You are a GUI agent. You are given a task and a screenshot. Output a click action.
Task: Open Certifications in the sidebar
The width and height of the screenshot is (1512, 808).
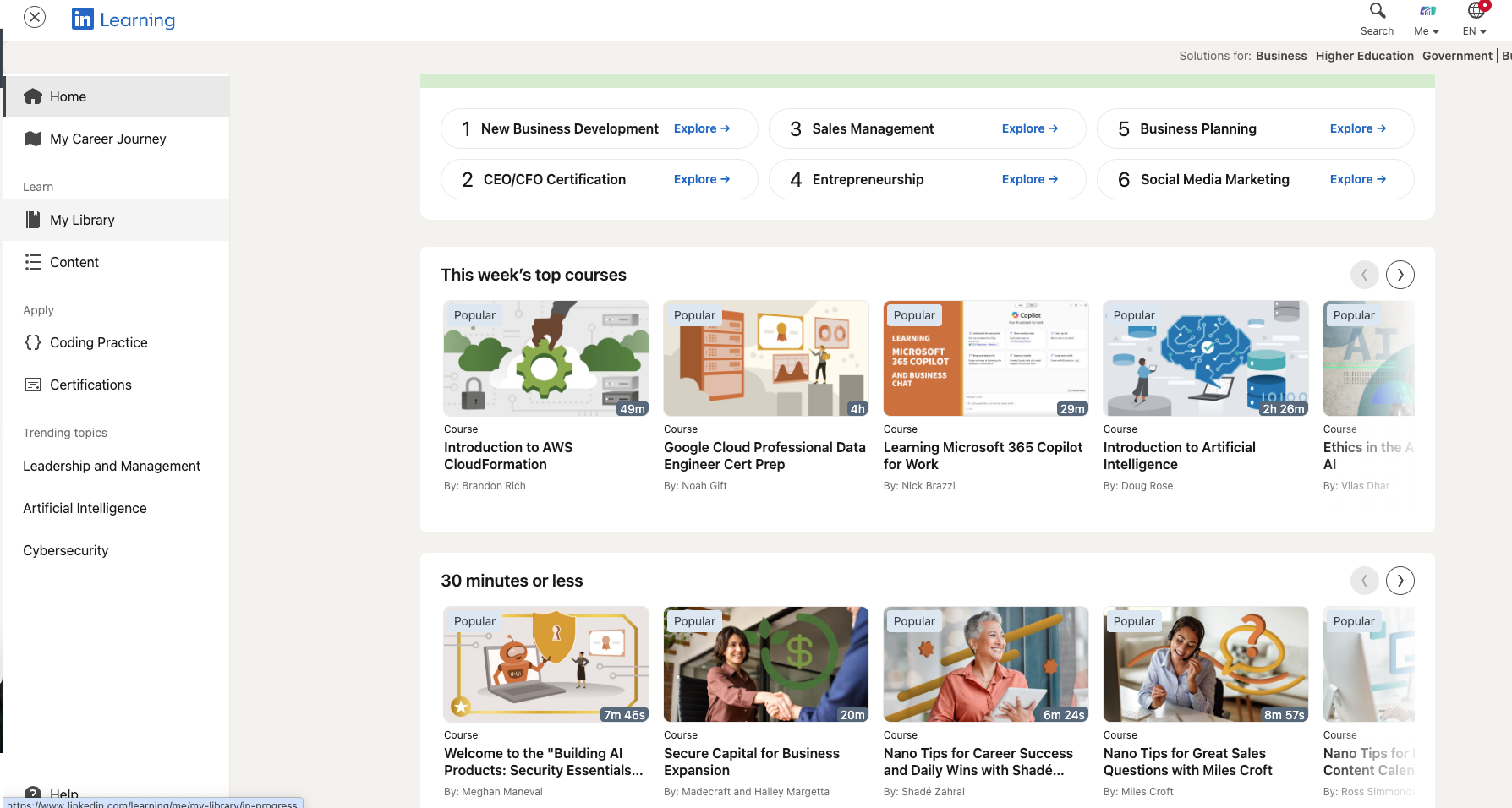[x=90, y=385]
